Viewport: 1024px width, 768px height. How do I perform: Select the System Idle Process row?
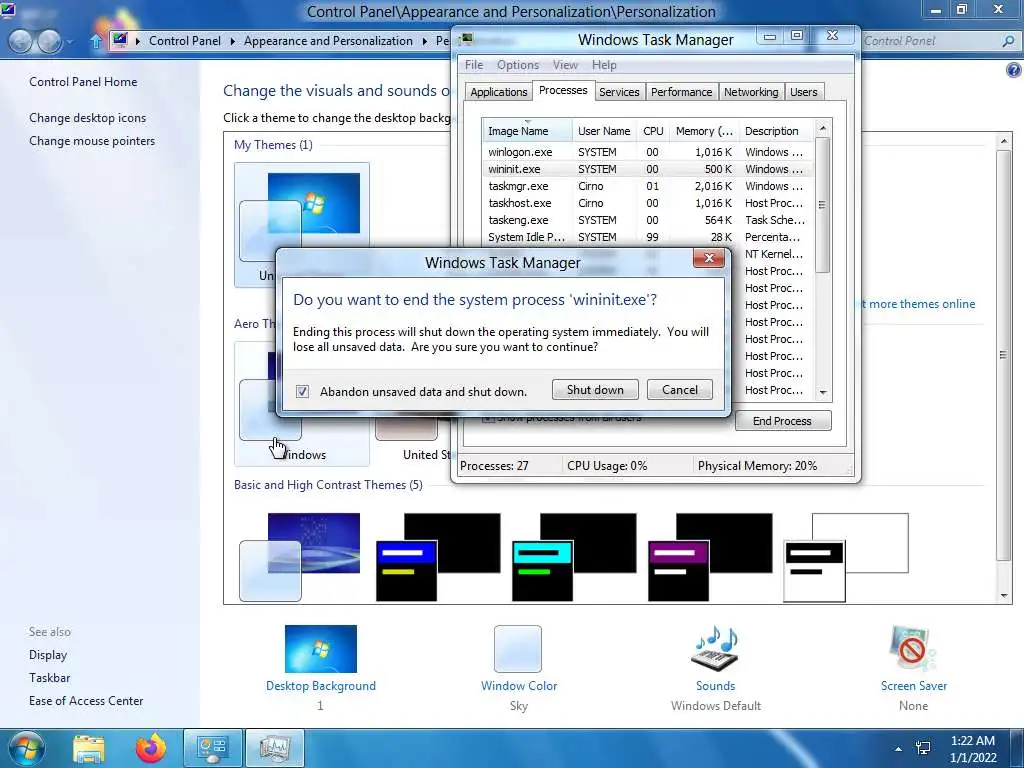point(648,236)
